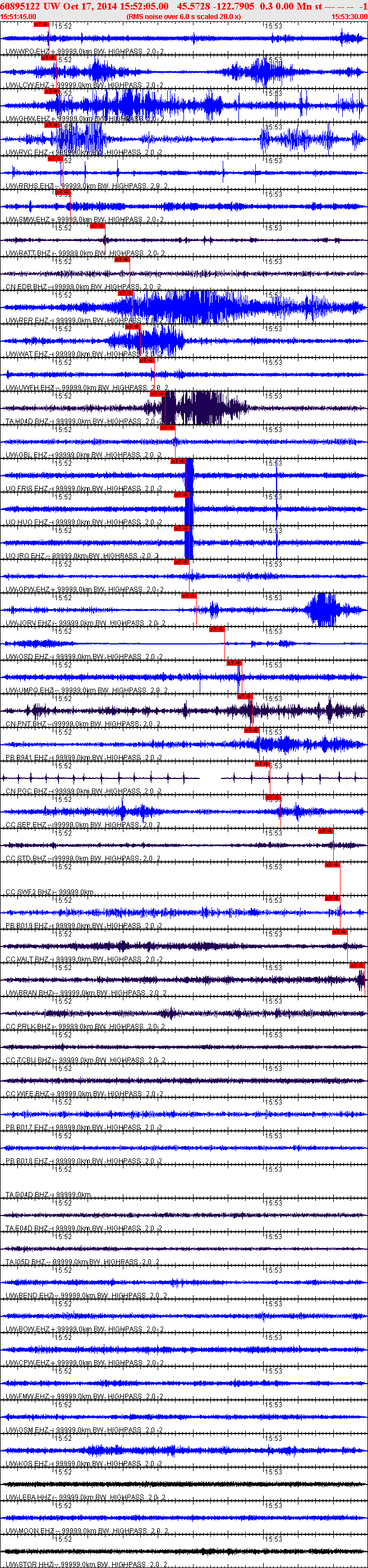
Task: Select the red pick flag above CN EDB trace
Action: coord(122,259)
